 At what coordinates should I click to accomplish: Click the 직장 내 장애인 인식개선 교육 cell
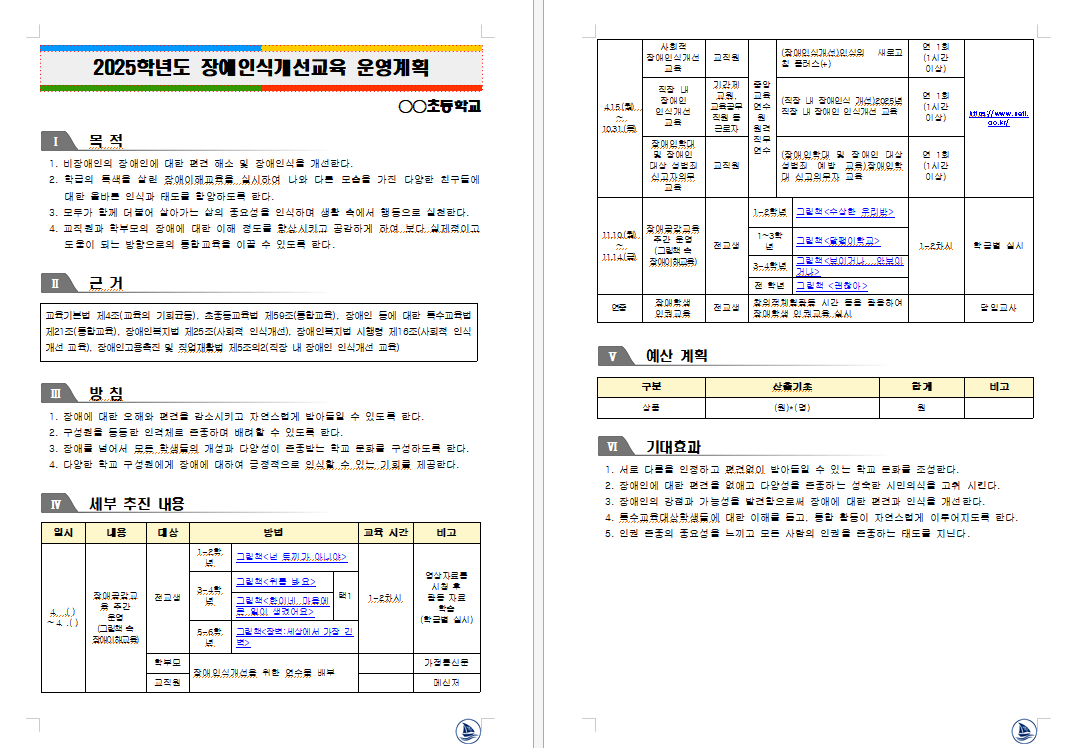[673, 106]
